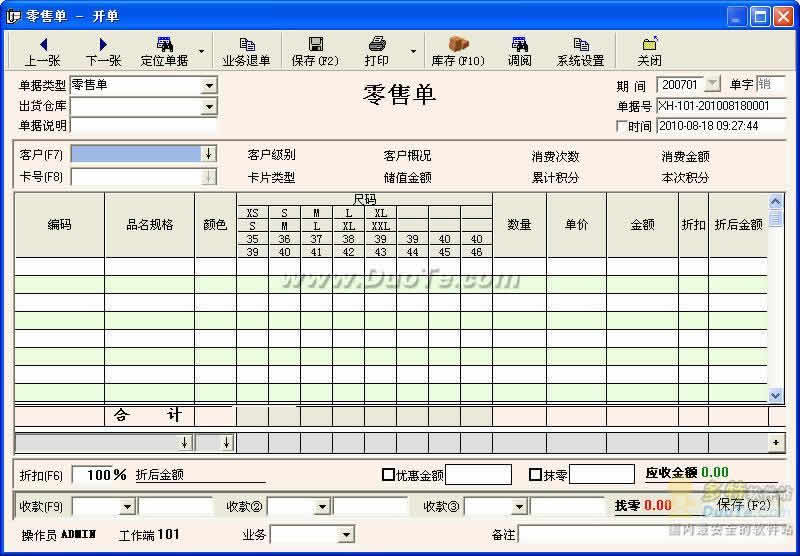Open the arrow menu beside print button
The image size is (800, 556).
(413, 51)
